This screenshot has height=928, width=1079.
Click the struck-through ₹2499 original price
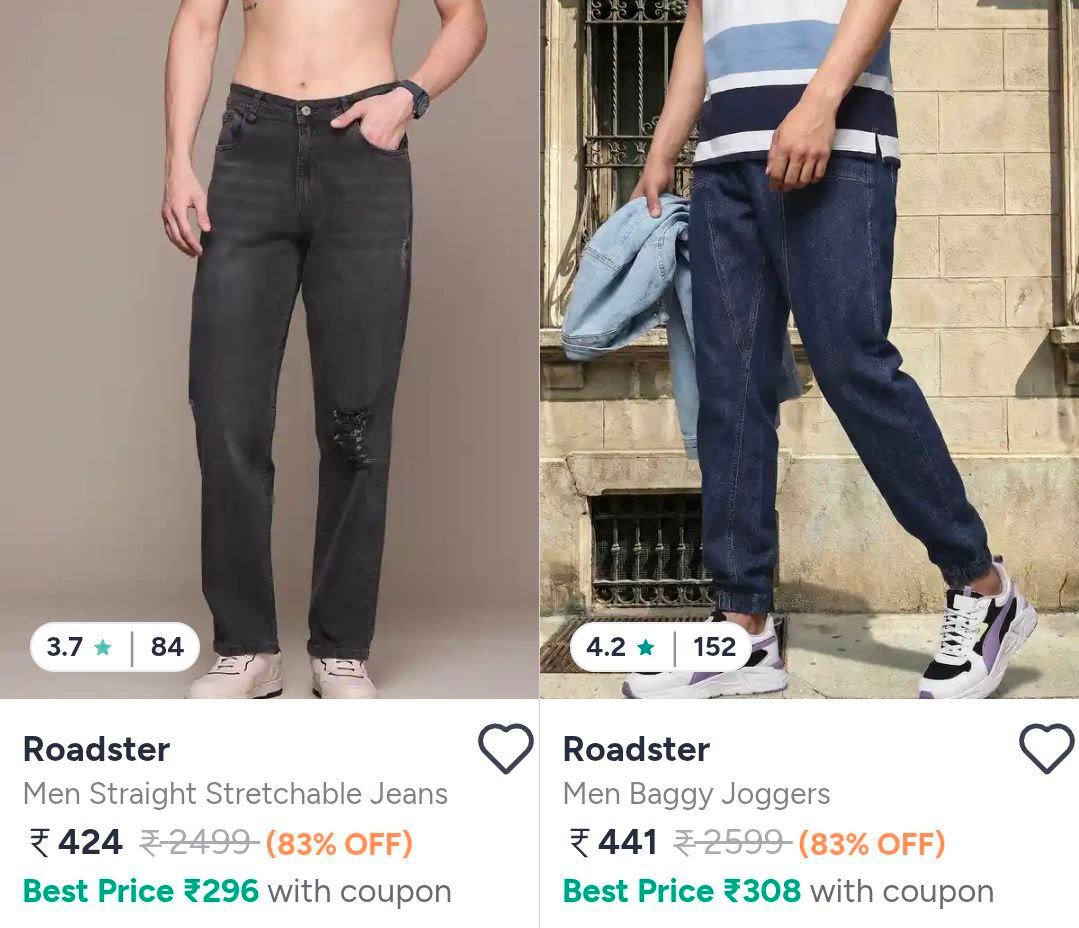199,843
